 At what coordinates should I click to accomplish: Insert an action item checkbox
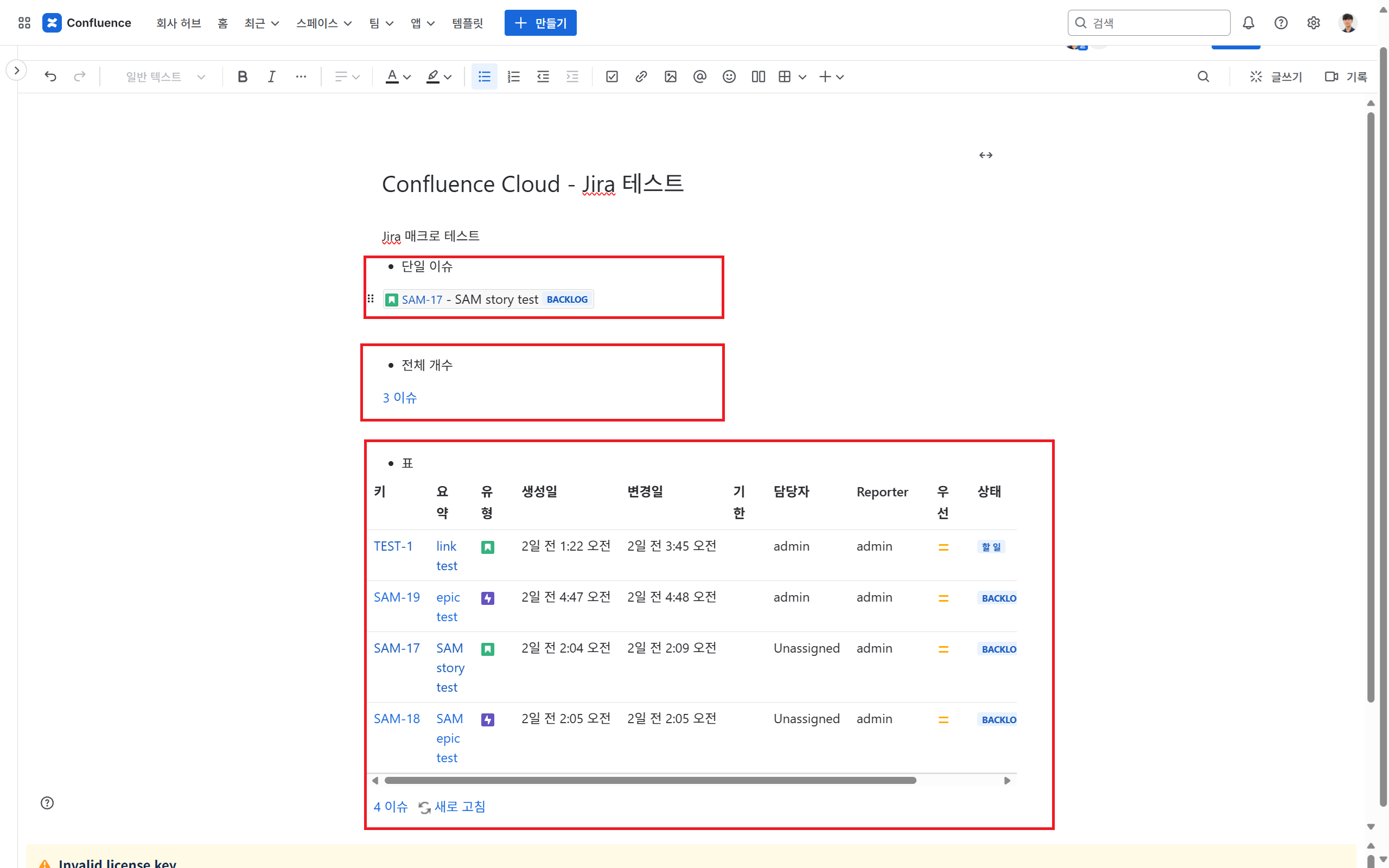tap(612, 76)
